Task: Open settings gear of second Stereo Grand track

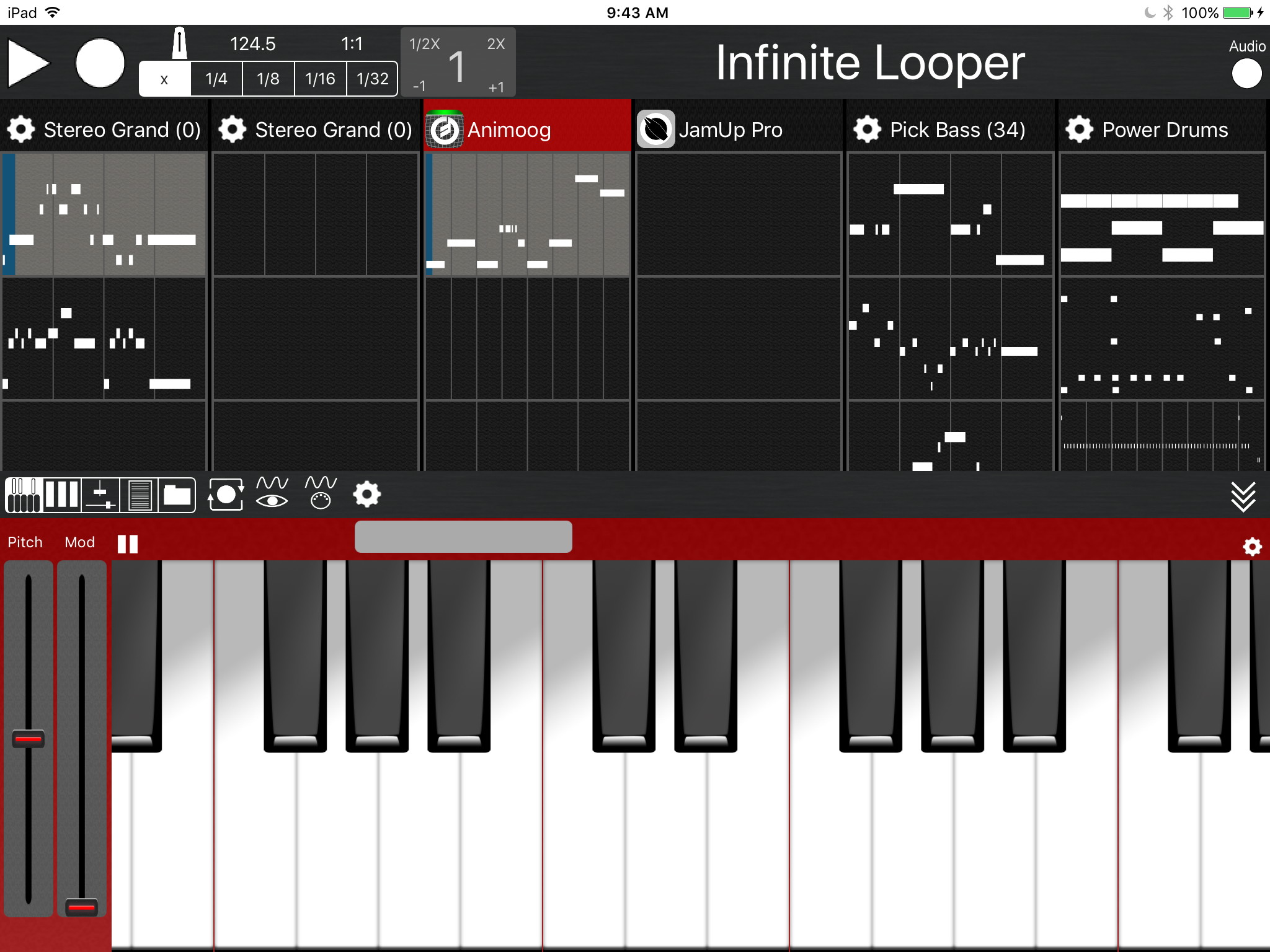Action: pos(233,130)
